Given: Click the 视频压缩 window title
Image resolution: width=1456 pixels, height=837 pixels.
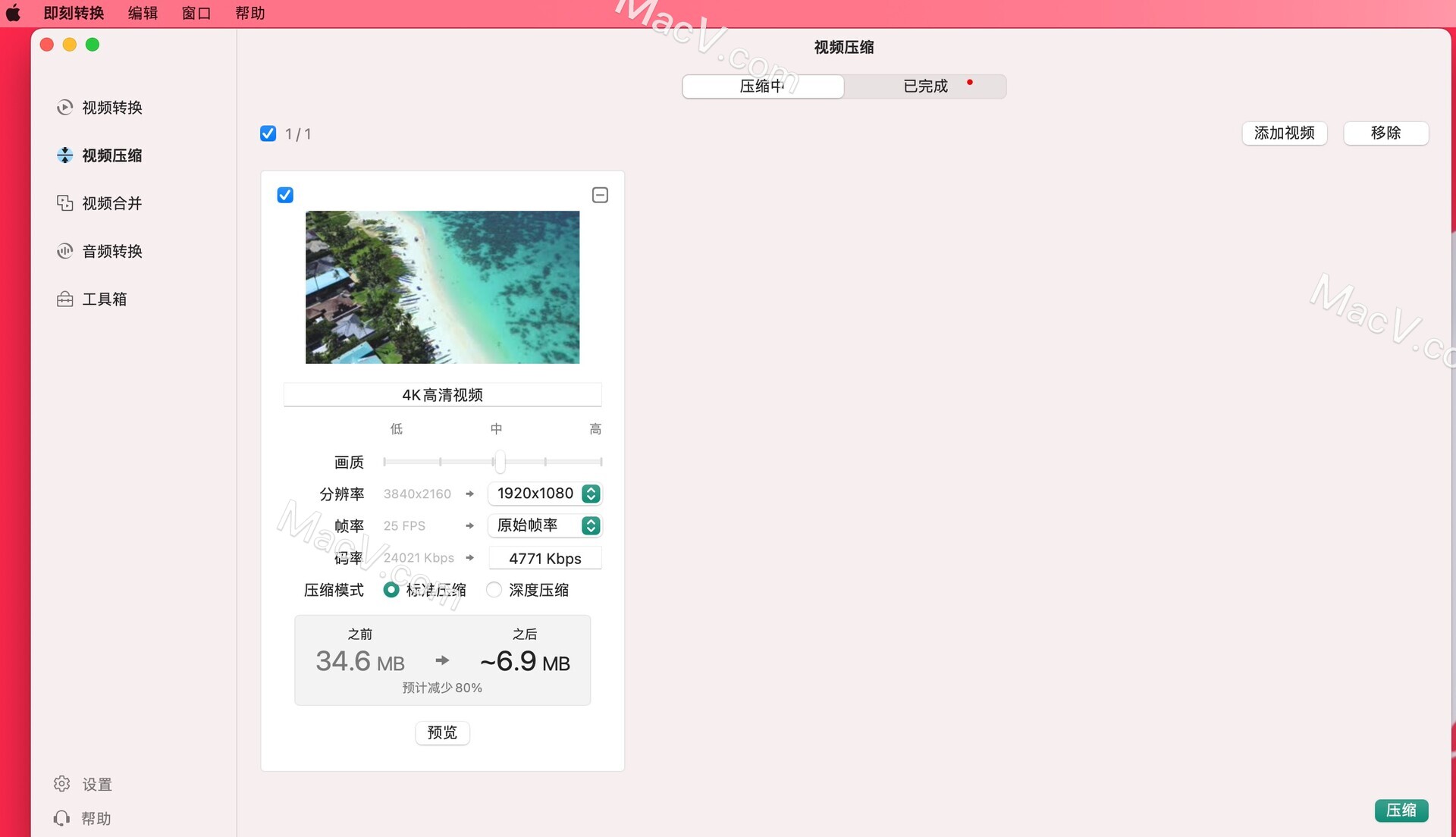Looking at the screenshot, I should 844,47.
